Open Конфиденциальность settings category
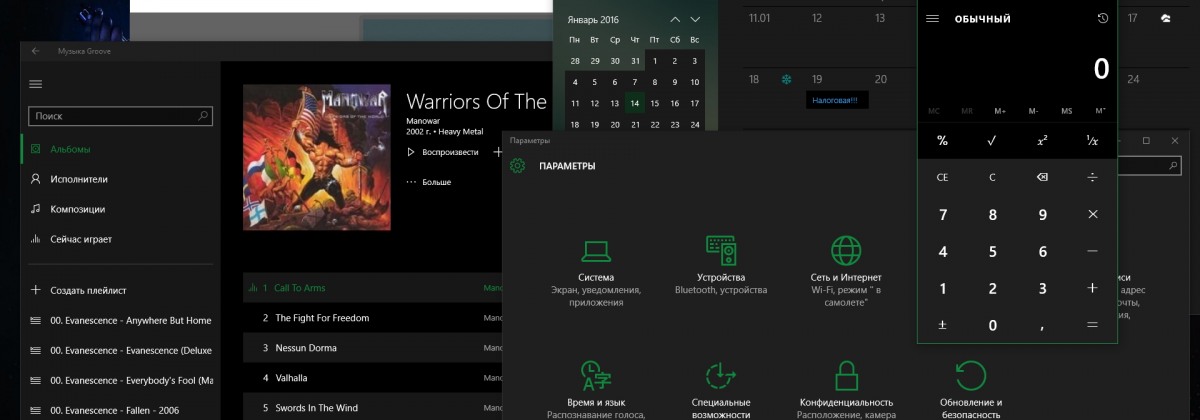This screenshot has height=420, width=1200. coord(846,390)
